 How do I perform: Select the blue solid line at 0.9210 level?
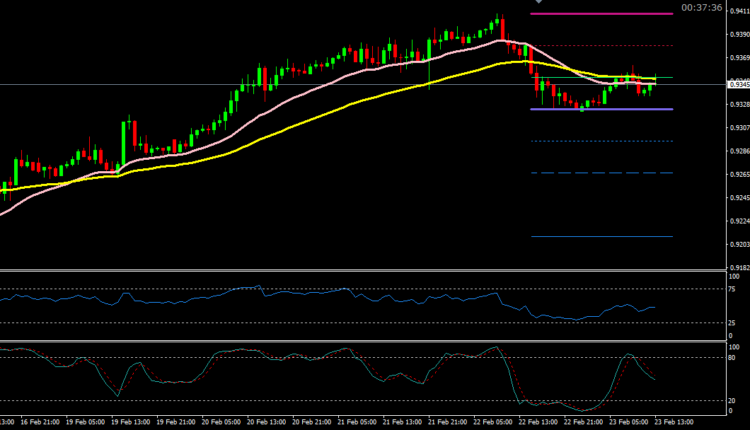(600, 237)
